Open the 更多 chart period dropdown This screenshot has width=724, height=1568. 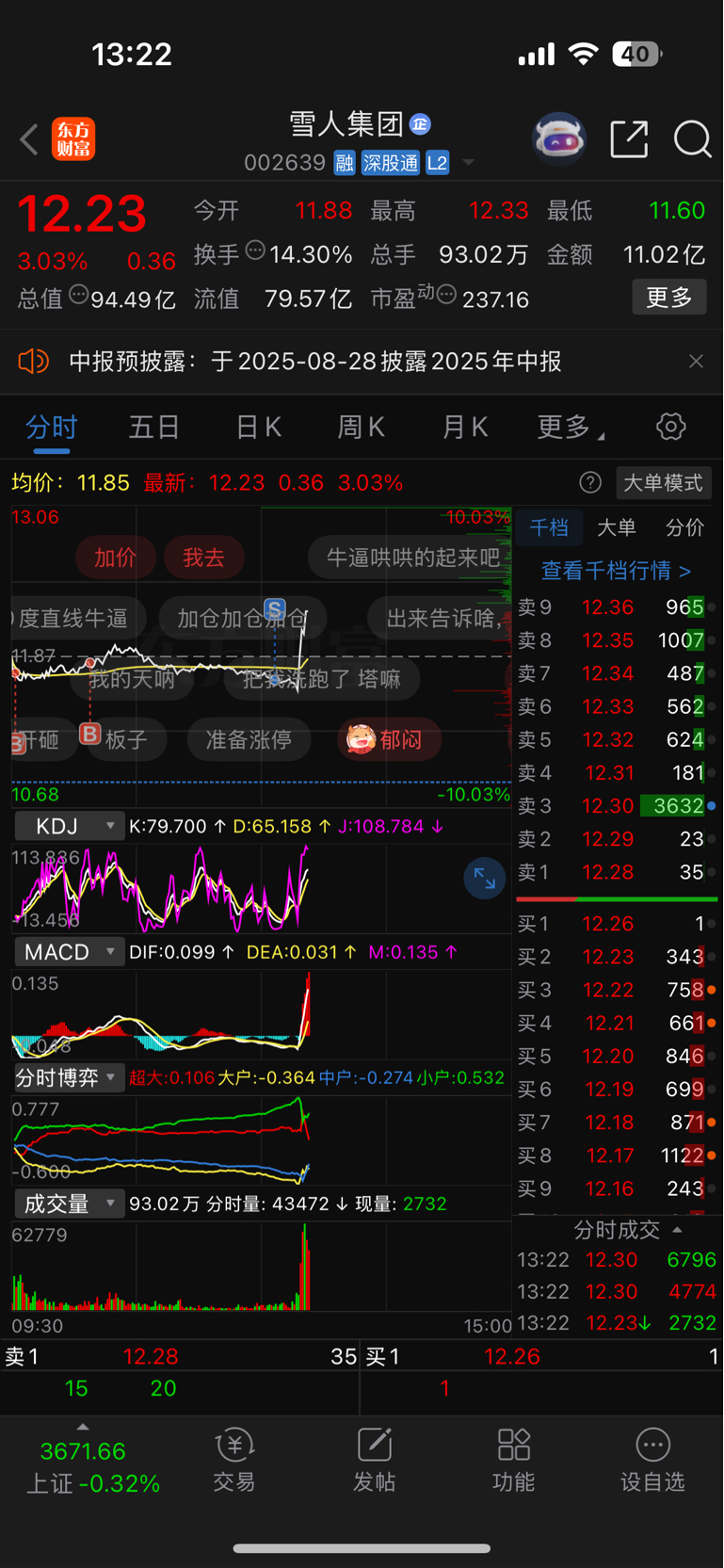click(x=571, y=428)
